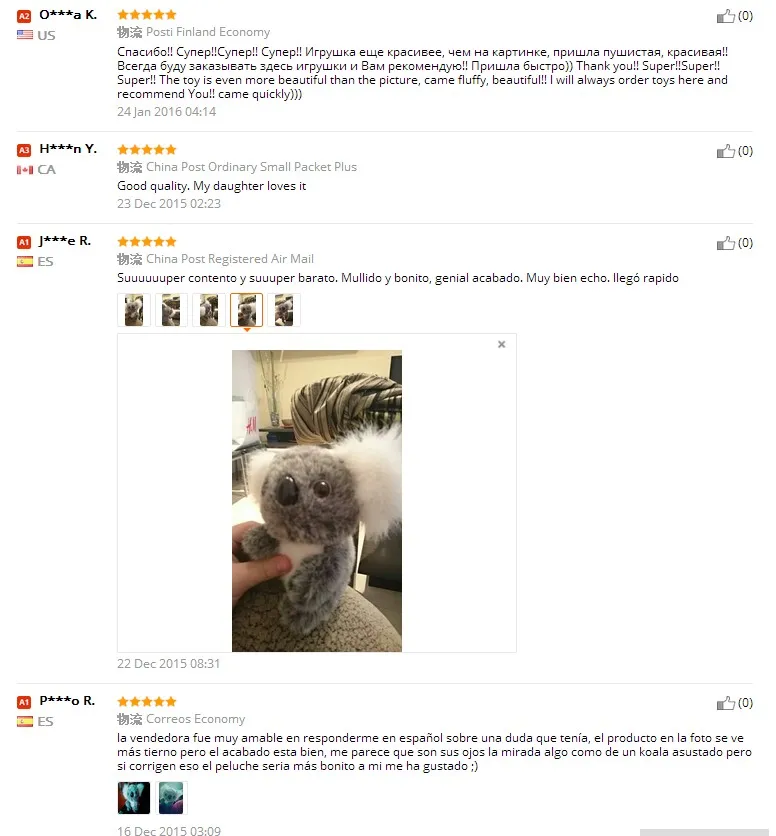Click thumbs-up on H***n Y.'s review
The width and height of the screenshot is (776, 836).
(725, 151)
